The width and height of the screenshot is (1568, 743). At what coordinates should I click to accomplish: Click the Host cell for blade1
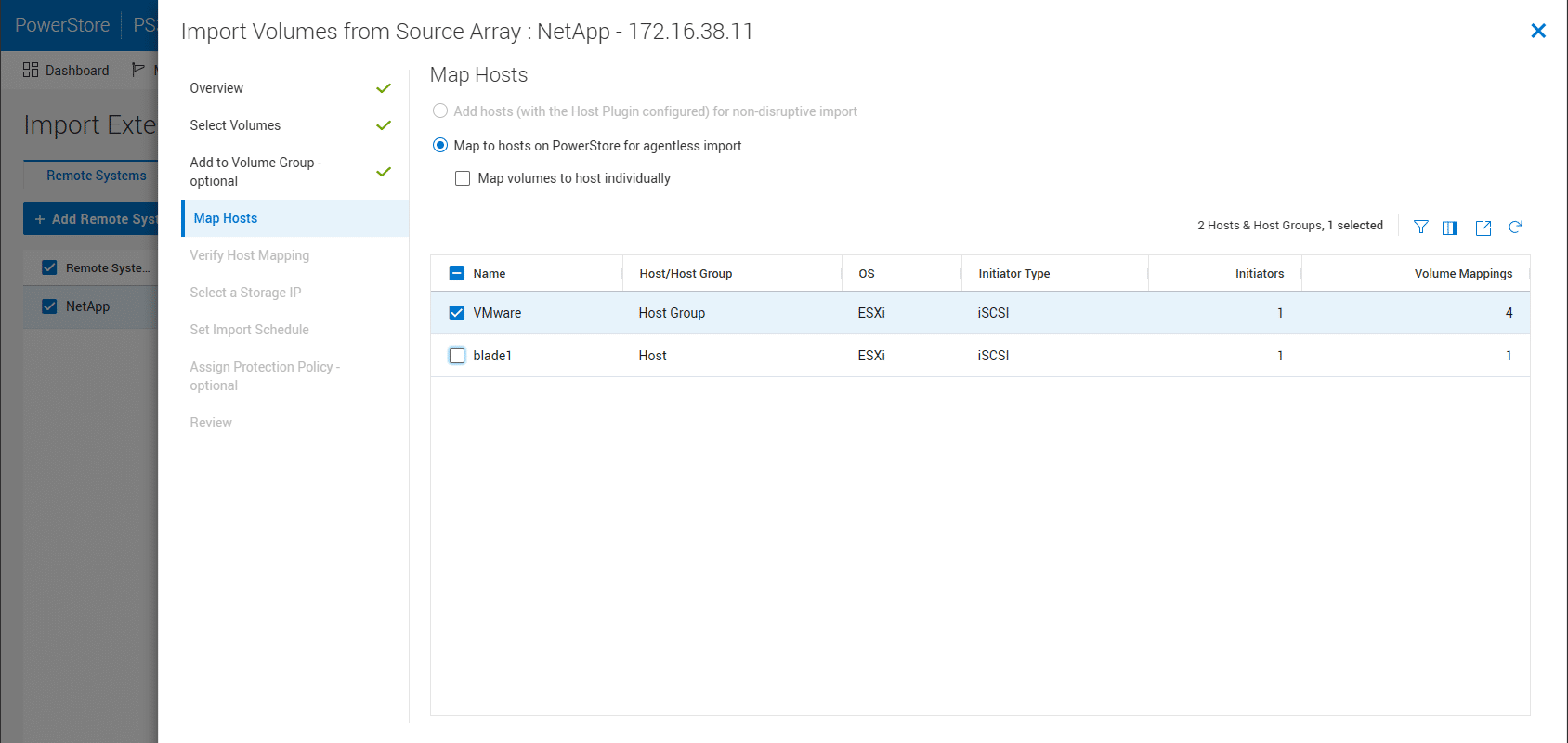click(x=652, y=356)
